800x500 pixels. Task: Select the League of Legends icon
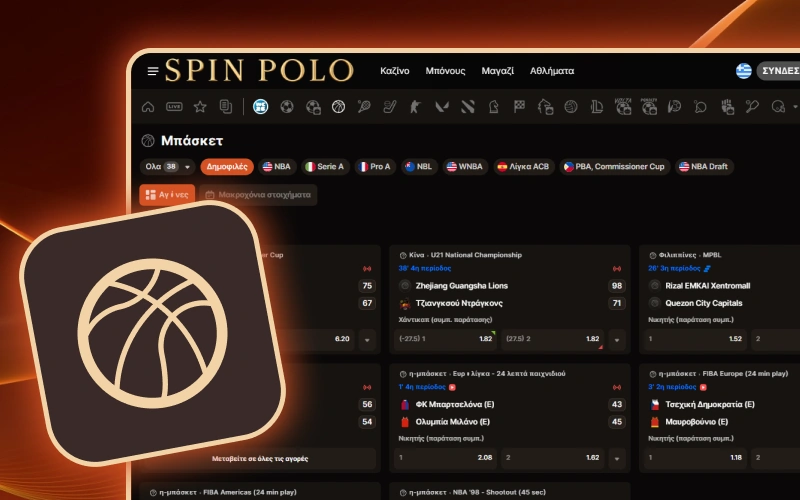[x=597, y=107]
